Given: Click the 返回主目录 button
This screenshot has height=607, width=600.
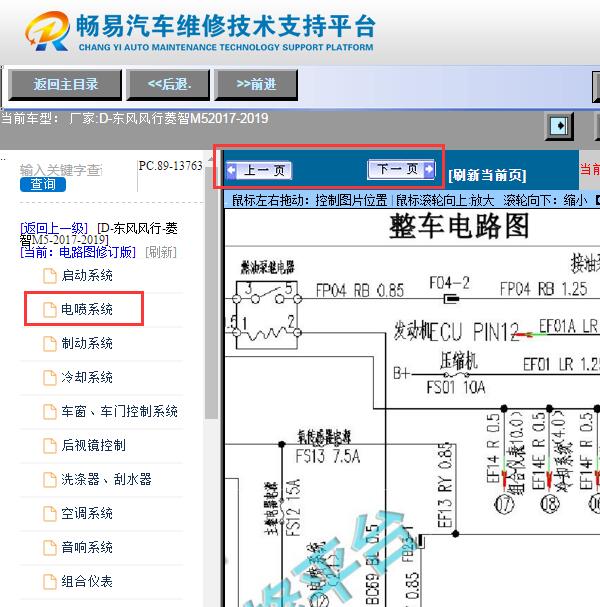Looking at the screenshot, I should (x=65, y=84).
